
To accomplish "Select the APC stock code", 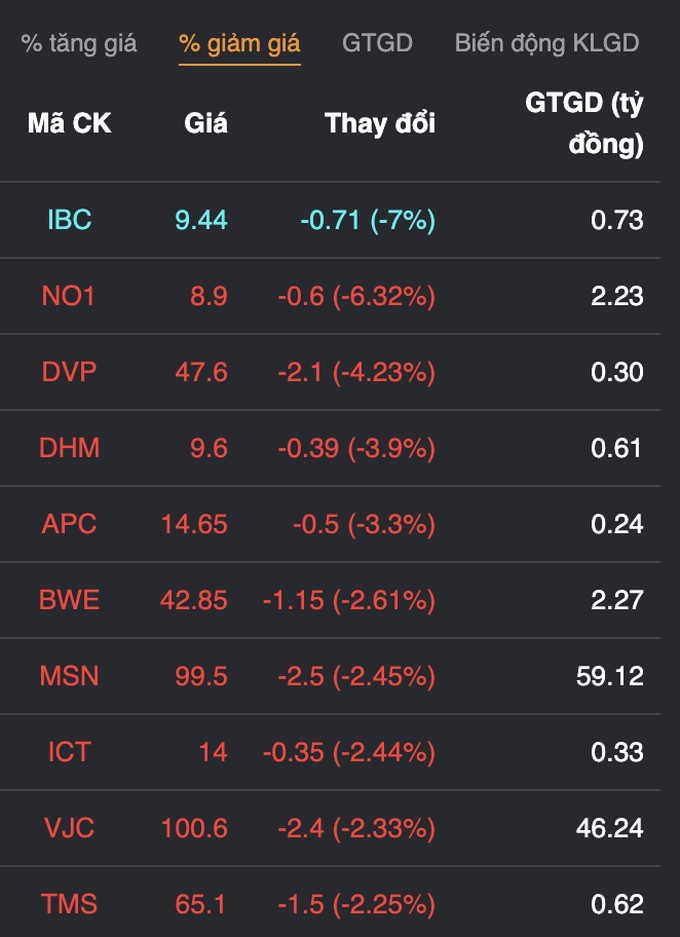I will coord(69,524).
